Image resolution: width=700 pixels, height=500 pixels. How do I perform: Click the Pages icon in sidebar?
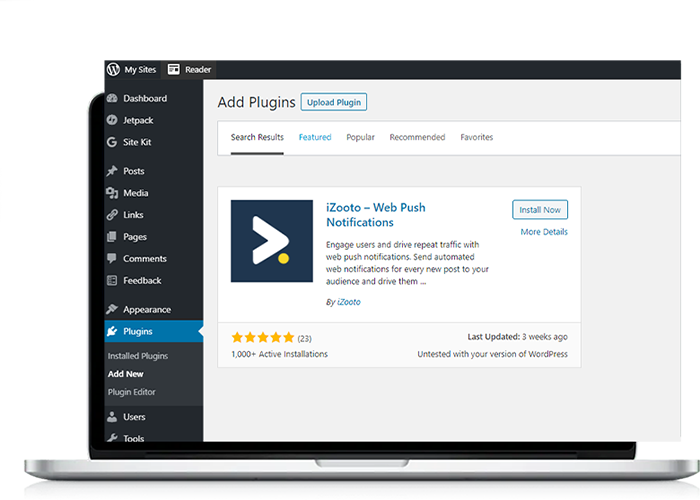(x=112, y=237)
